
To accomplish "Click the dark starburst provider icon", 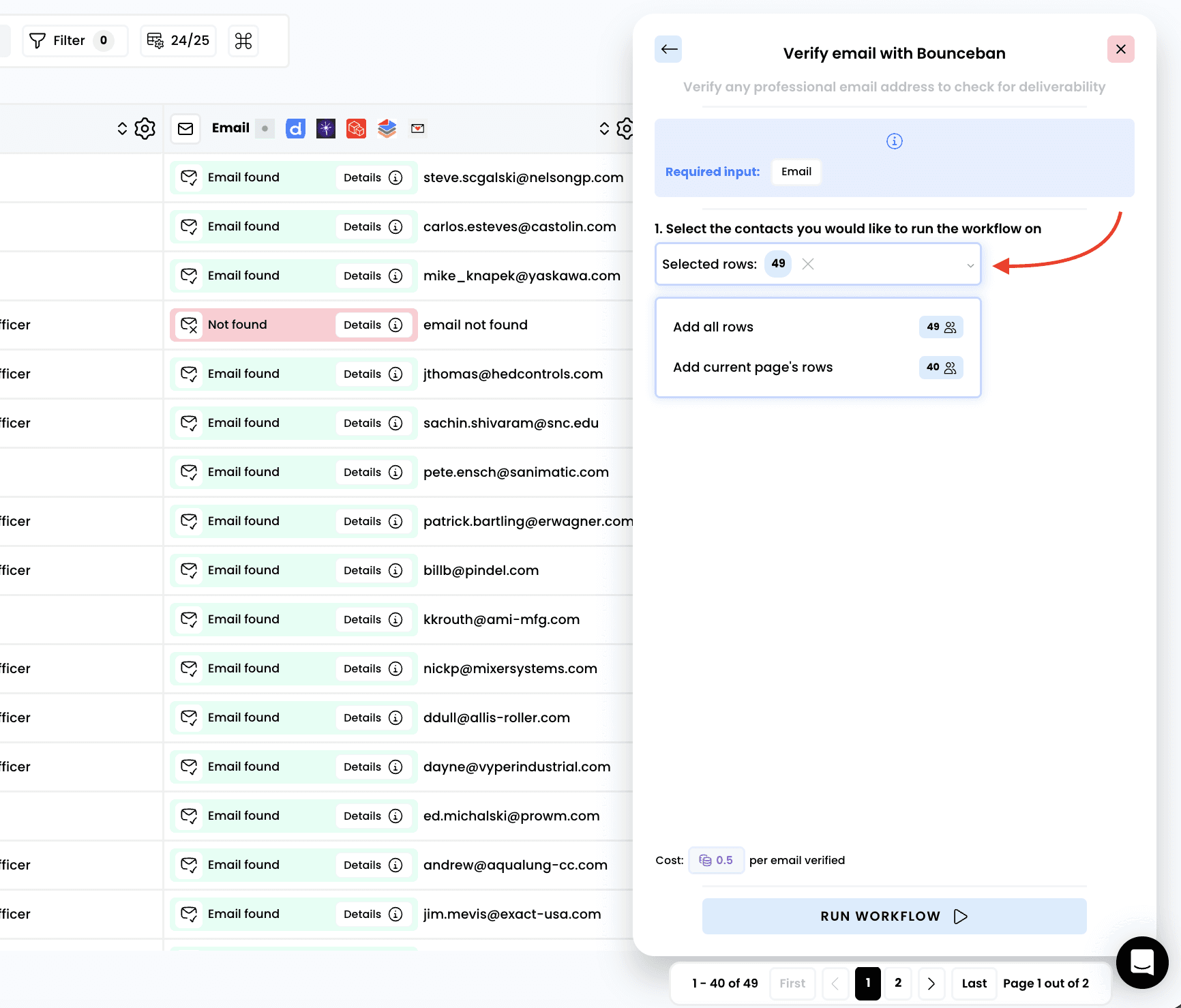I will (x=326, y=128).
